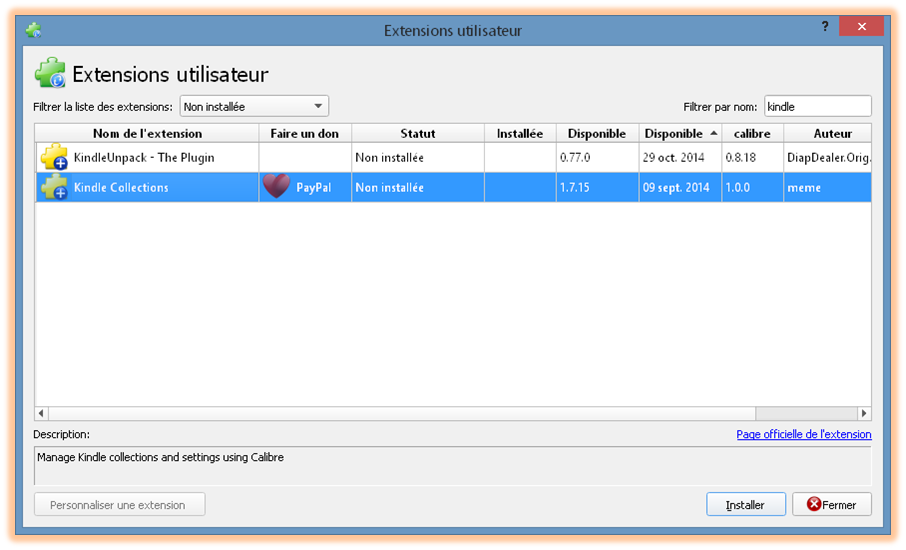Image resolution: width=906 pixels, height=550 pixels.
Task: Sort by 'calibre' column header
Action: 752,133
